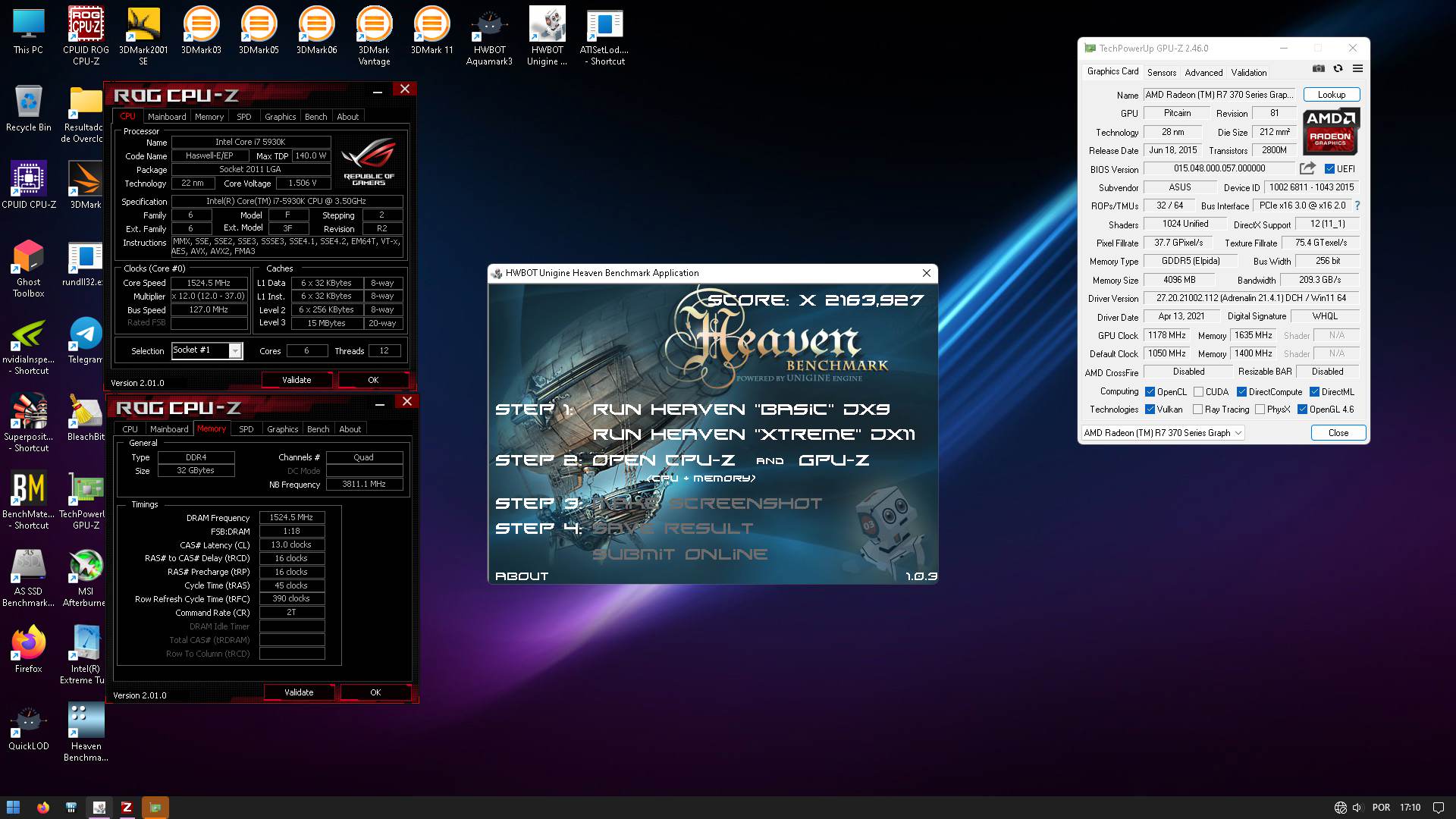Open 3DMark Vantage desktop shortcut

[374, 34]
